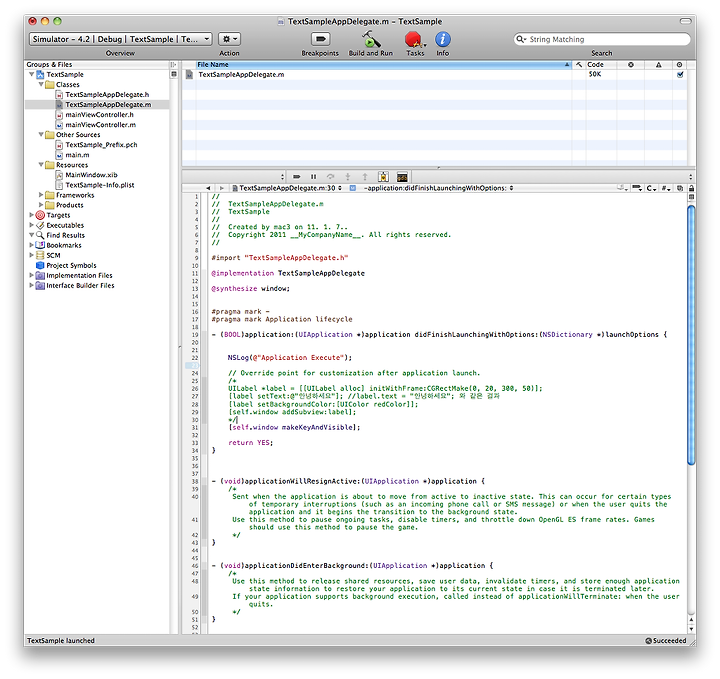Image resolution: width=720 pixels, height=679 pixels.
Task: Collapse the Resources folder
Action: pos(41,165)
